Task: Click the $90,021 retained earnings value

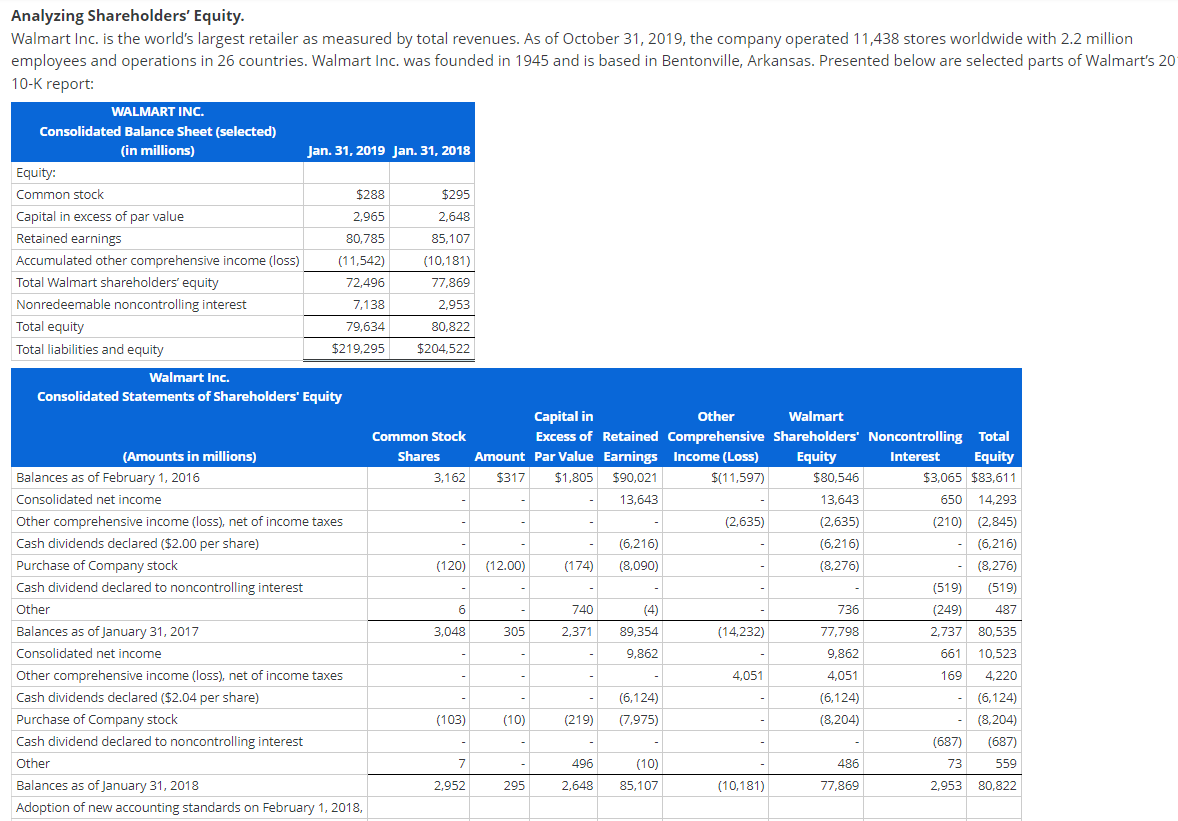Action: (x=635, y=478)
